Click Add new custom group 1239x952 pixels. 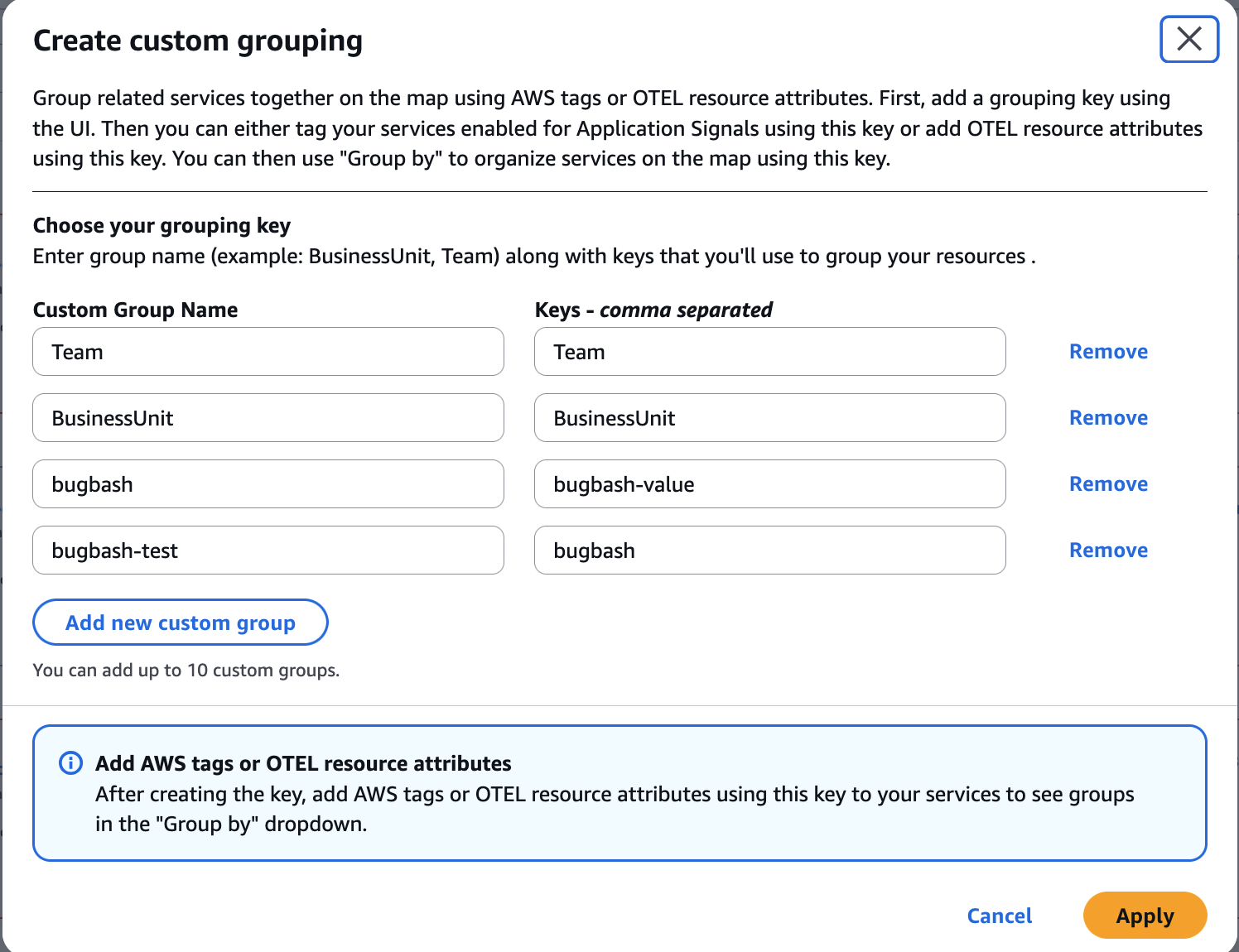[x=180, y=622]
